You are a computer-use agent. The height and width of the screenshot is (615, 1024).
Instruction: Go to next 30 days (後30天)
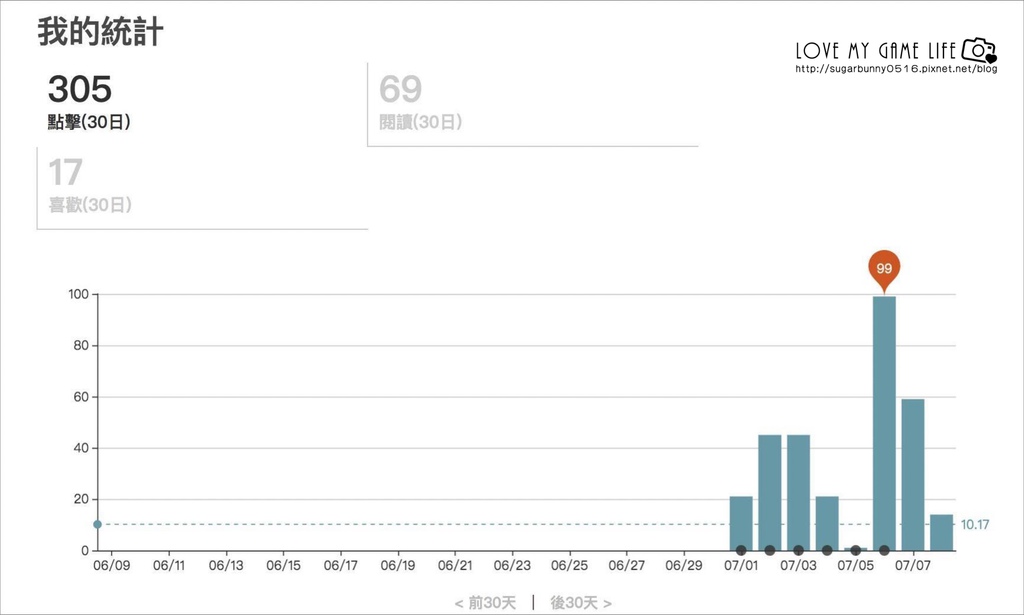point(581,603)
